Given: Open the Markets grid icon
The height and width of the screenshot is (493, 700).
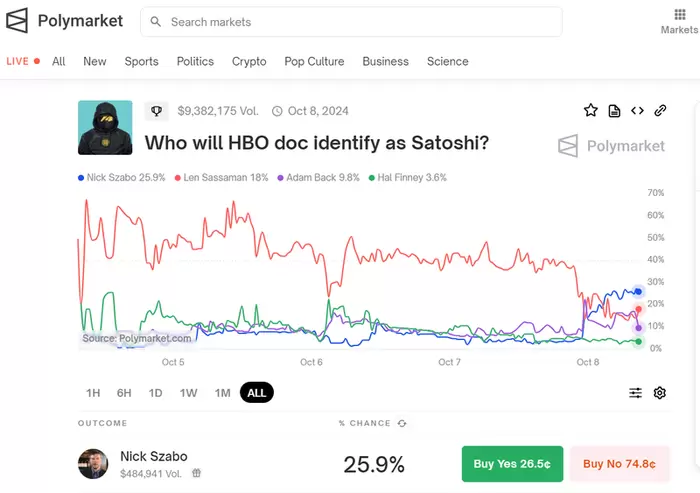Looking at the screenshot, I should [680, 15].
